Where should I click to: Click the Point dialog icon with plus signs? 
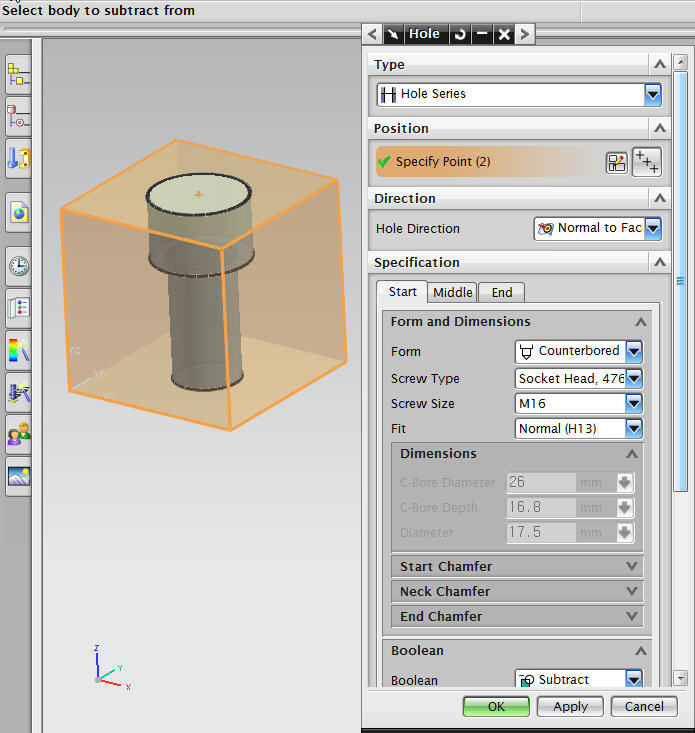coord(647,162)
